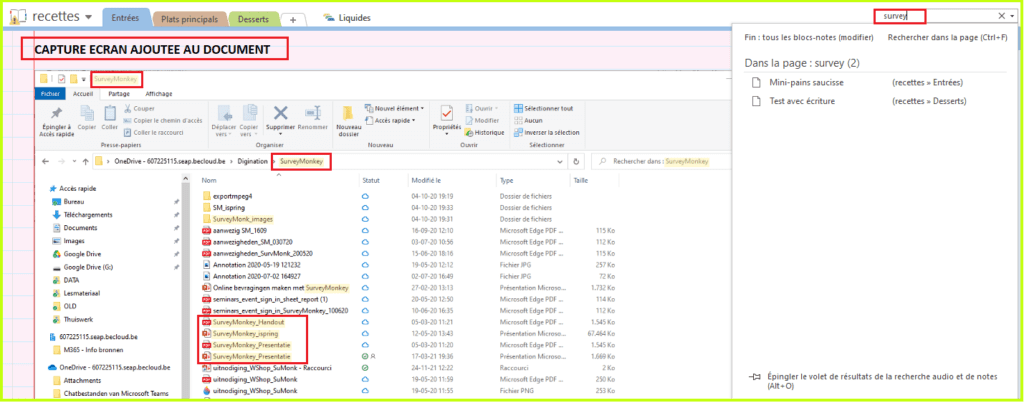Open the Mini-pains saucisse search result

(807, 82)
